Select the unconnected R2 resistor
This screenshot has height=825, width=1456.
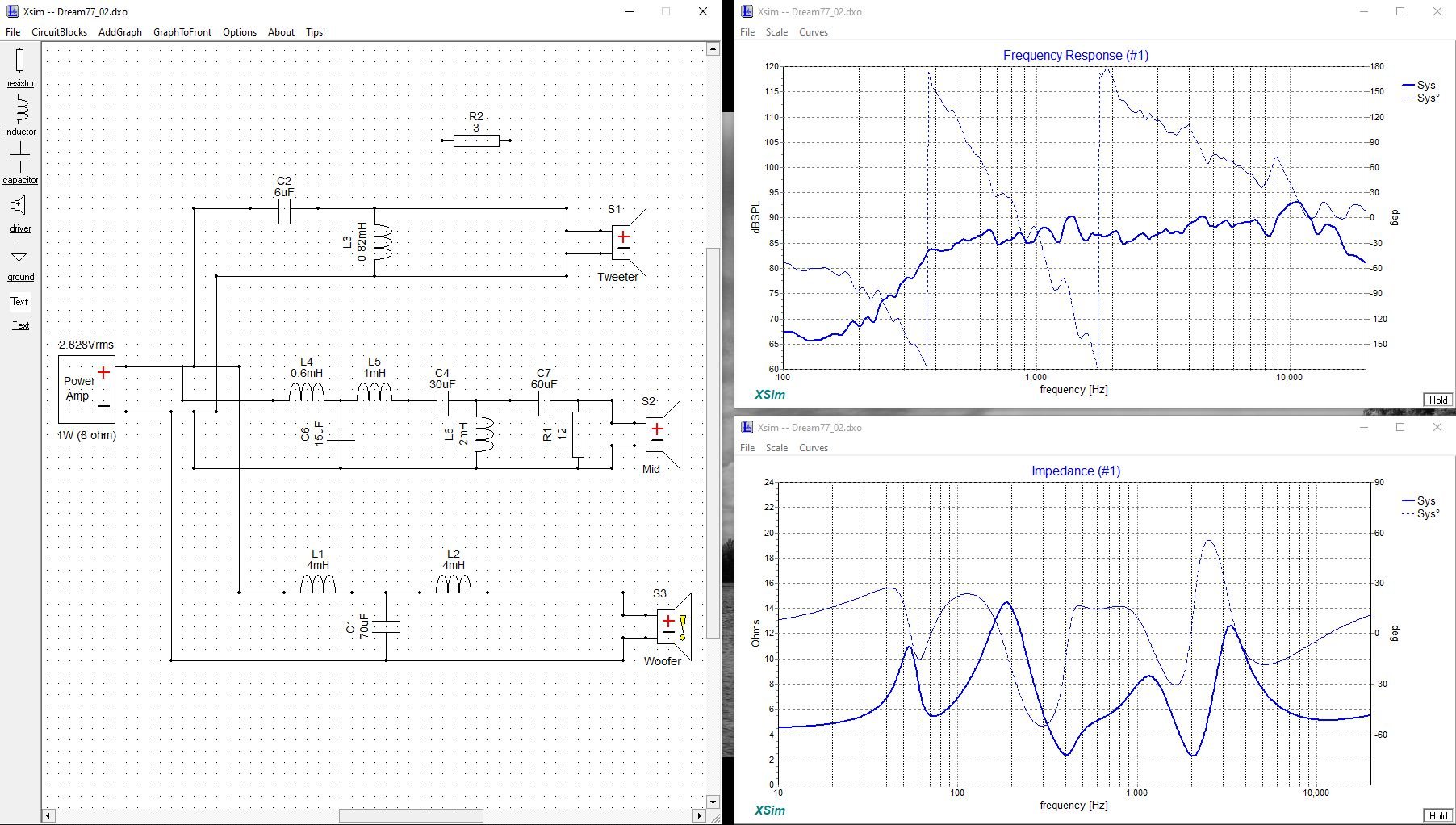pos(476,140)
